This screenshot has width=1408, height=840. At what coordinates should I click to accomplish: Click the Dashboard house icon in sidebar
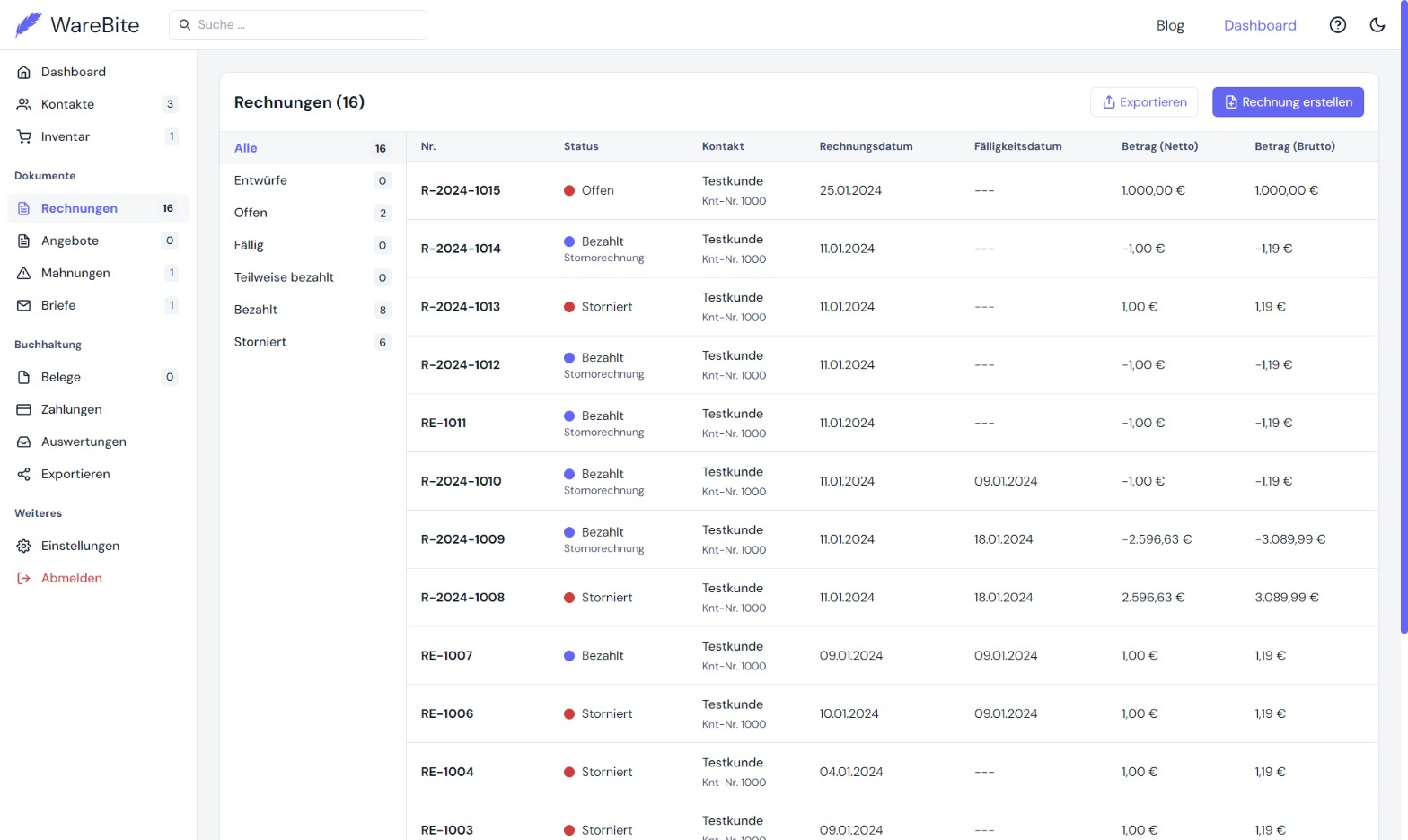pos(24,72)
